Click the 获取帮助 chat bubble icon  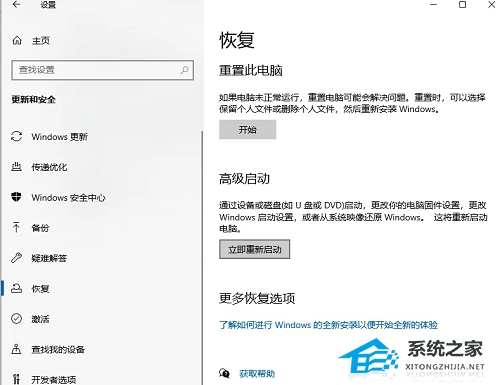coord(224,373)
